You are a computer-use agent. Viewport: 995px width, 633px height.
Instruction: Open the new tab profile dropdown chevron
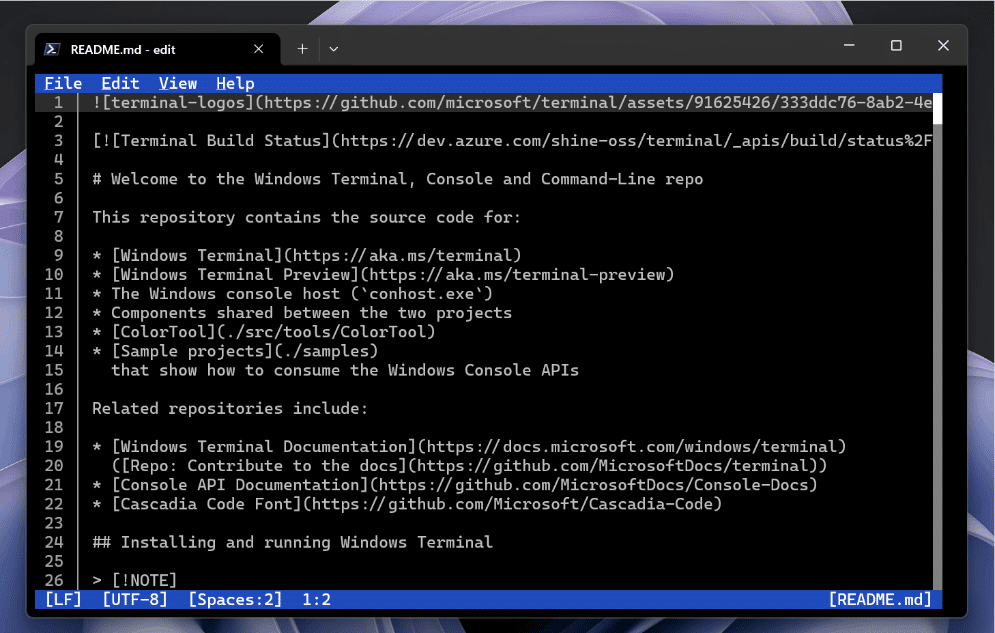pos(333,48)
